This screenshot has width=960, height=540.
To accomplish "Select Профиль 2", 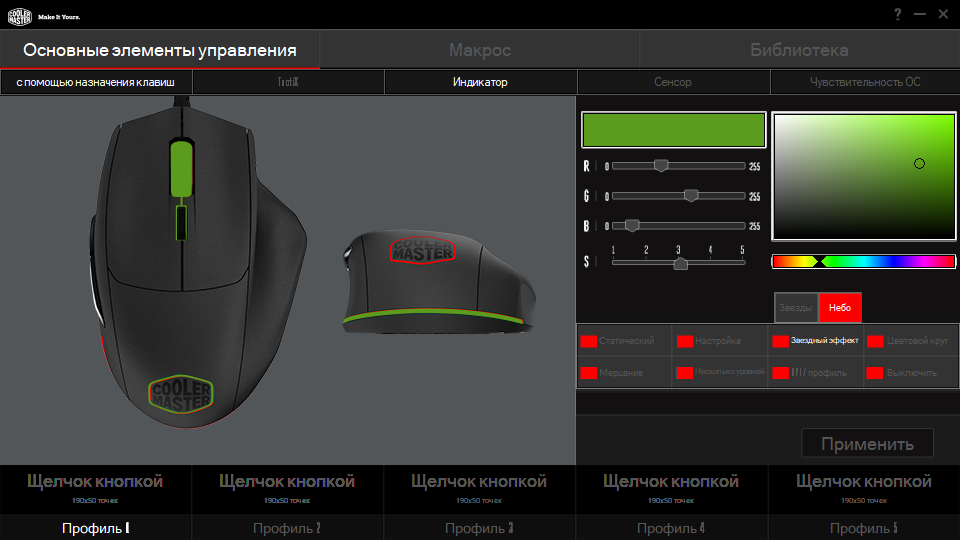I will [x=287, y=528].
